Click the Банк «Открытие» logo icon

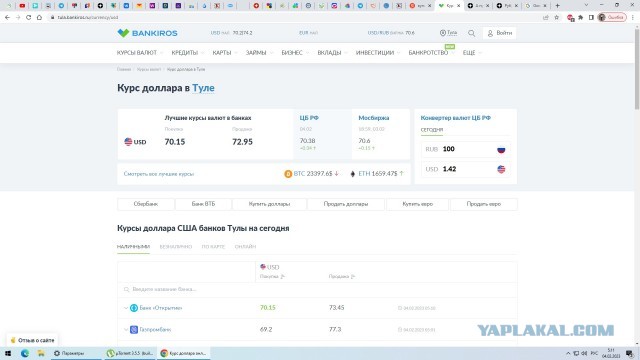pos(134,308)
